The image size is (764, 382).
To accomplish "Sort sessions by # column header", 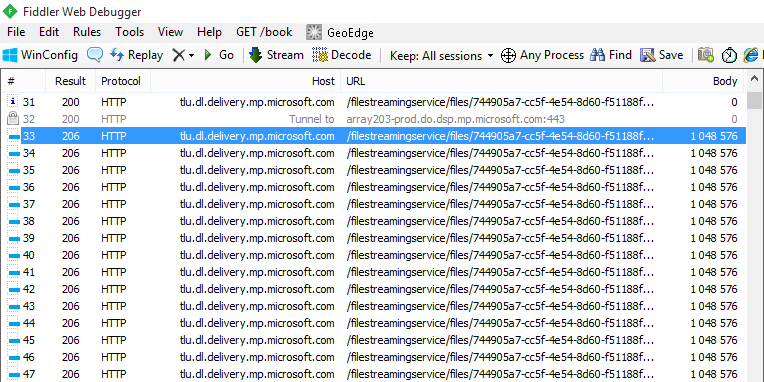I will pos(23,81).
